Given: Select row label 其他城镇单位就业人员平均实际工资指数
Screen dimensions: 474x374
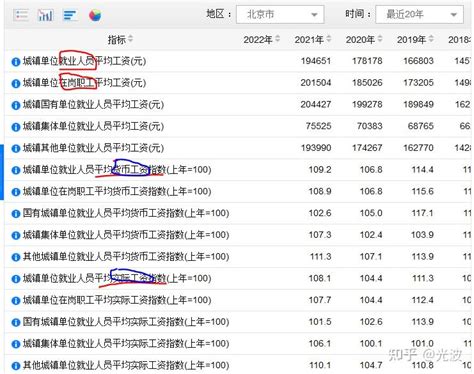Looking at the screenshot, I should pyautogui.click(x=126, y=365).
